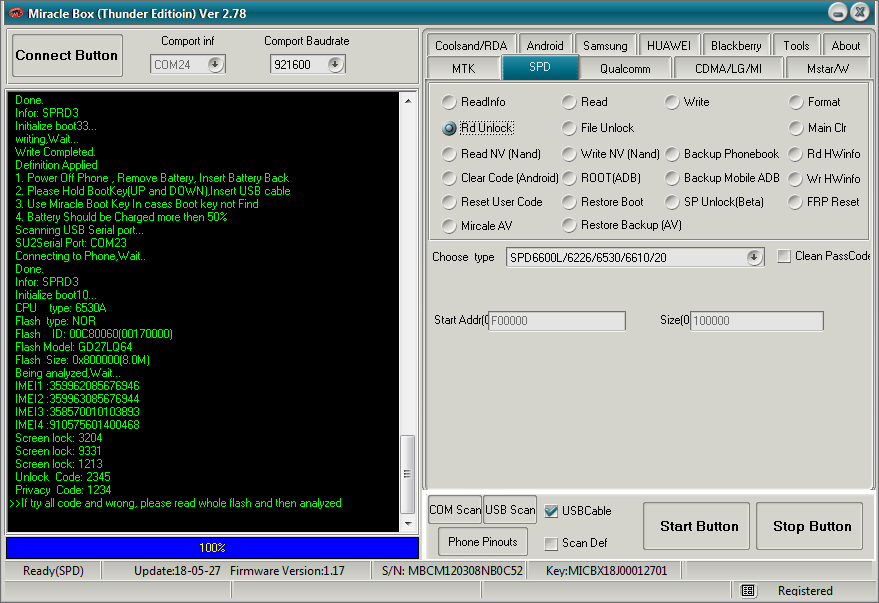Open the Comport Baudrate 921600 dropdown
879x603 pixels.
tap(335, 64)
